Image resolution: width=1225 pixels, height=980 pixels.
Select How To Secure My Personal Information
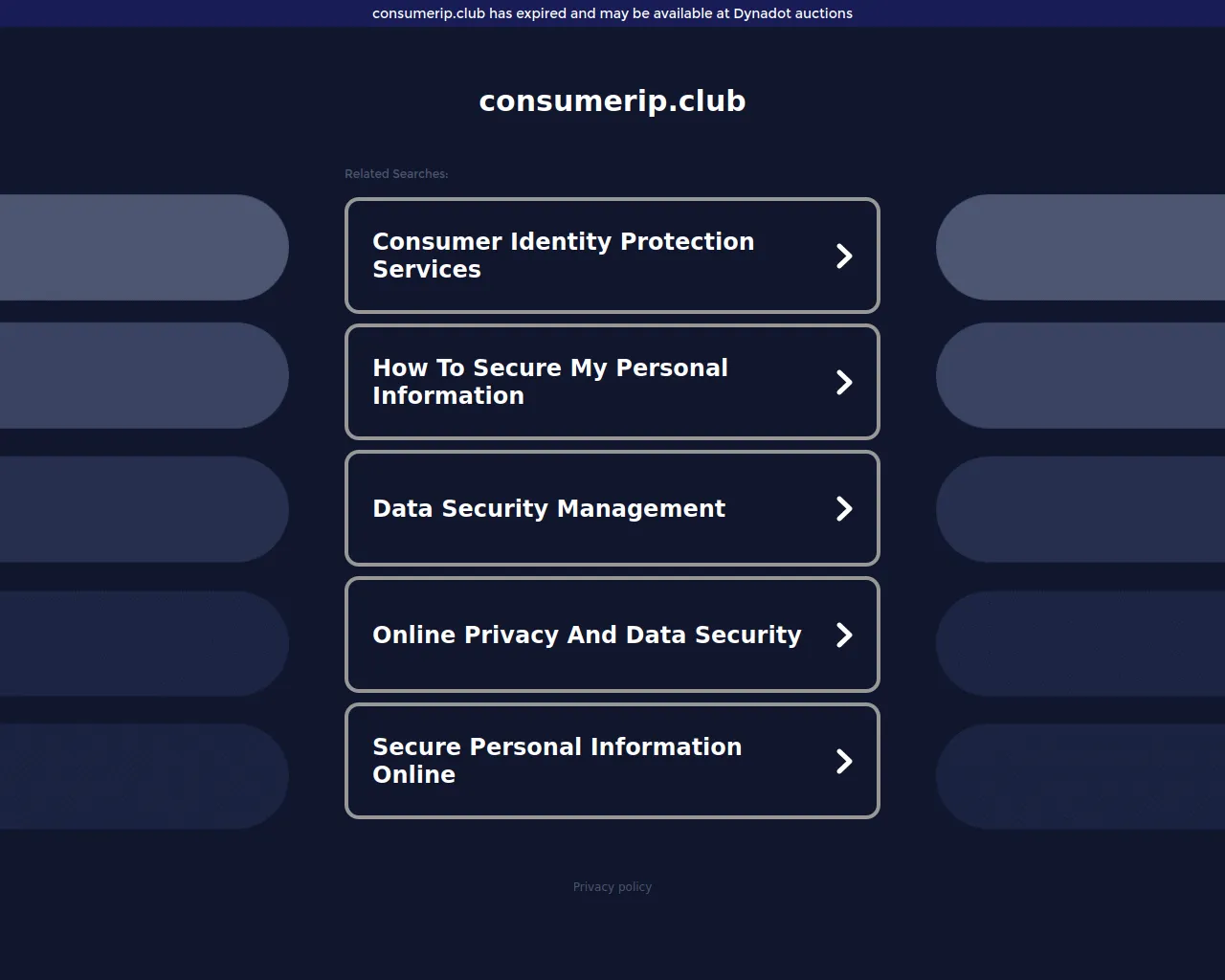click(550, 382)
